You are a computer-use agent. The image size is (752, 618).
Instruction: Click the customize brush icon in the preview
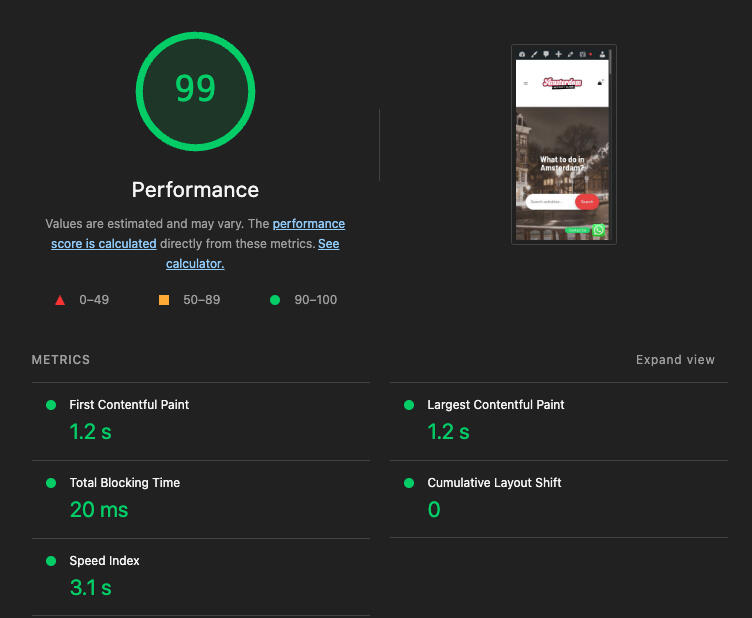[x=534, y=54]
